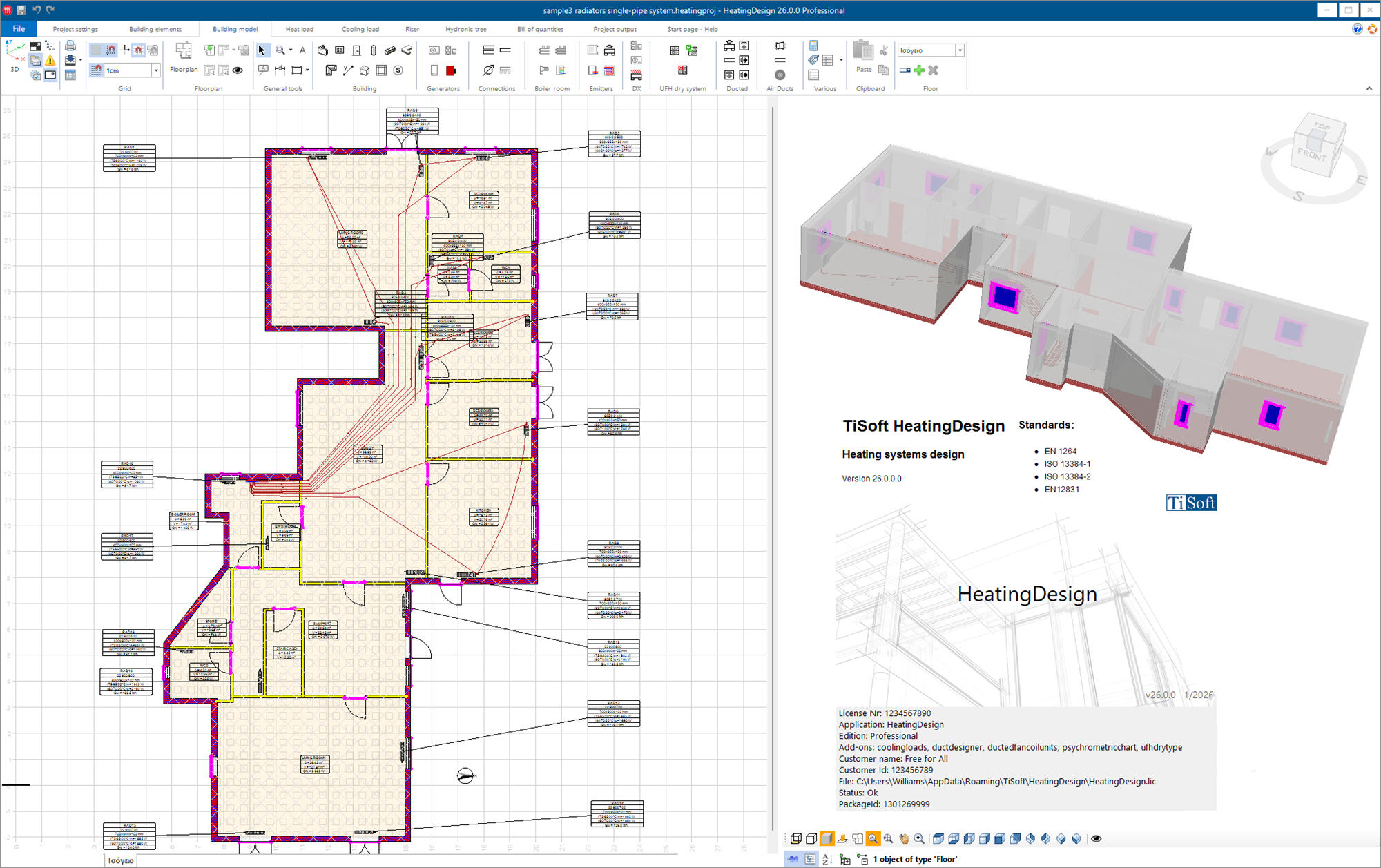This screenshot has height=868, width=1381.
Task: Click the help question mark icon
Action: [x=1358, y=29]
